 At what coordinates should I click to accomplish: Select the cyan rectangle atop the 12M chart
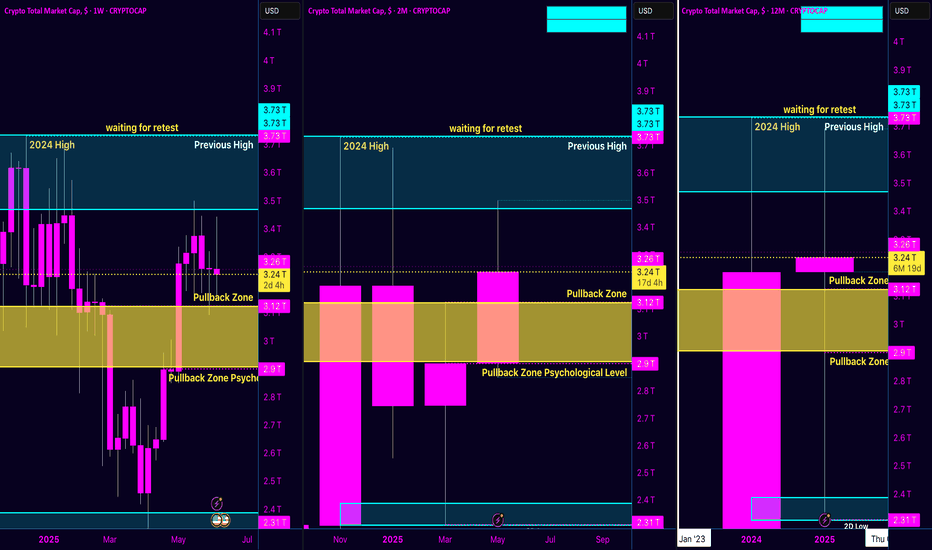(x=842, y=19)
